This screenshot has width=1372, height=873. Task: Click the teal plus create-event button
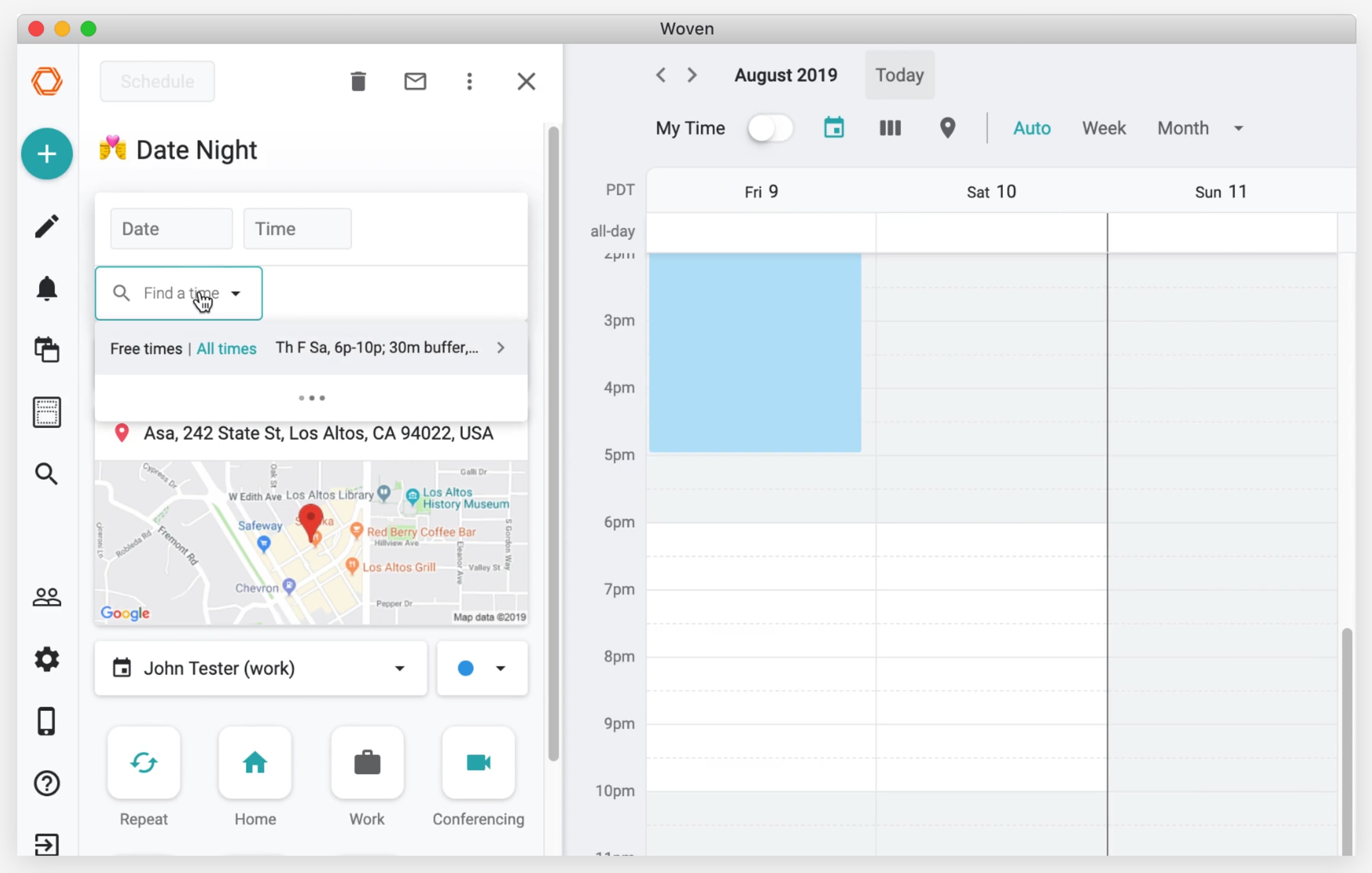47,154
